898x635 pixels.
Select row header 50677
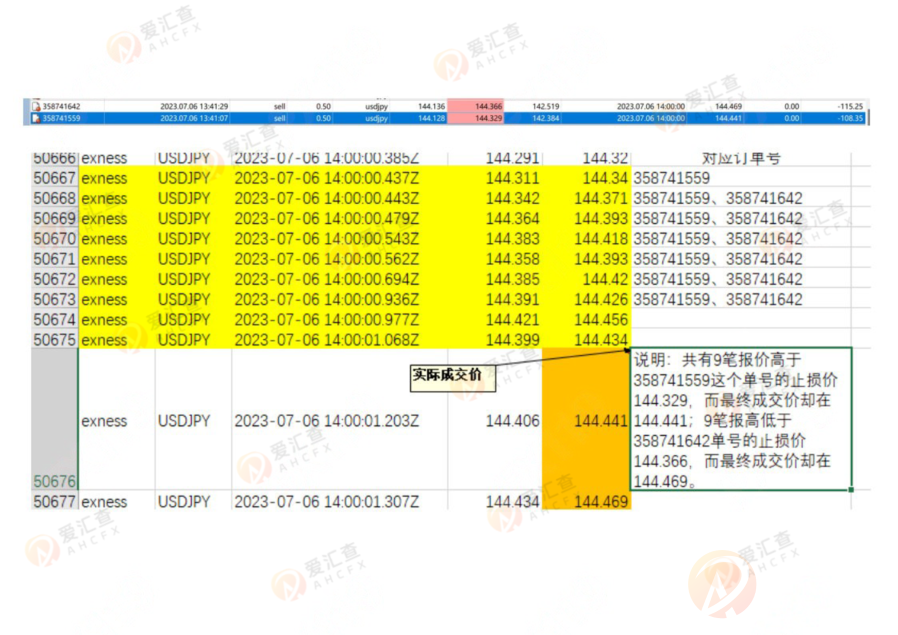[54, 502]
